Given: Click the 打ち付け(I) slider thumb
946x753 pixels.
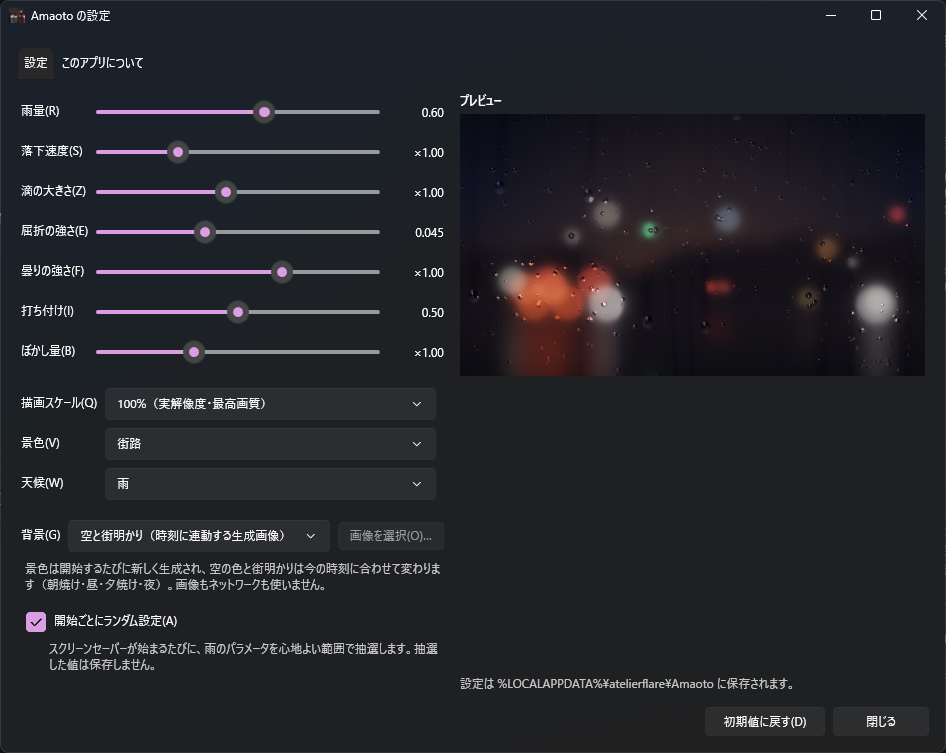Looking at the screenshot, I should tap(238, 312).
